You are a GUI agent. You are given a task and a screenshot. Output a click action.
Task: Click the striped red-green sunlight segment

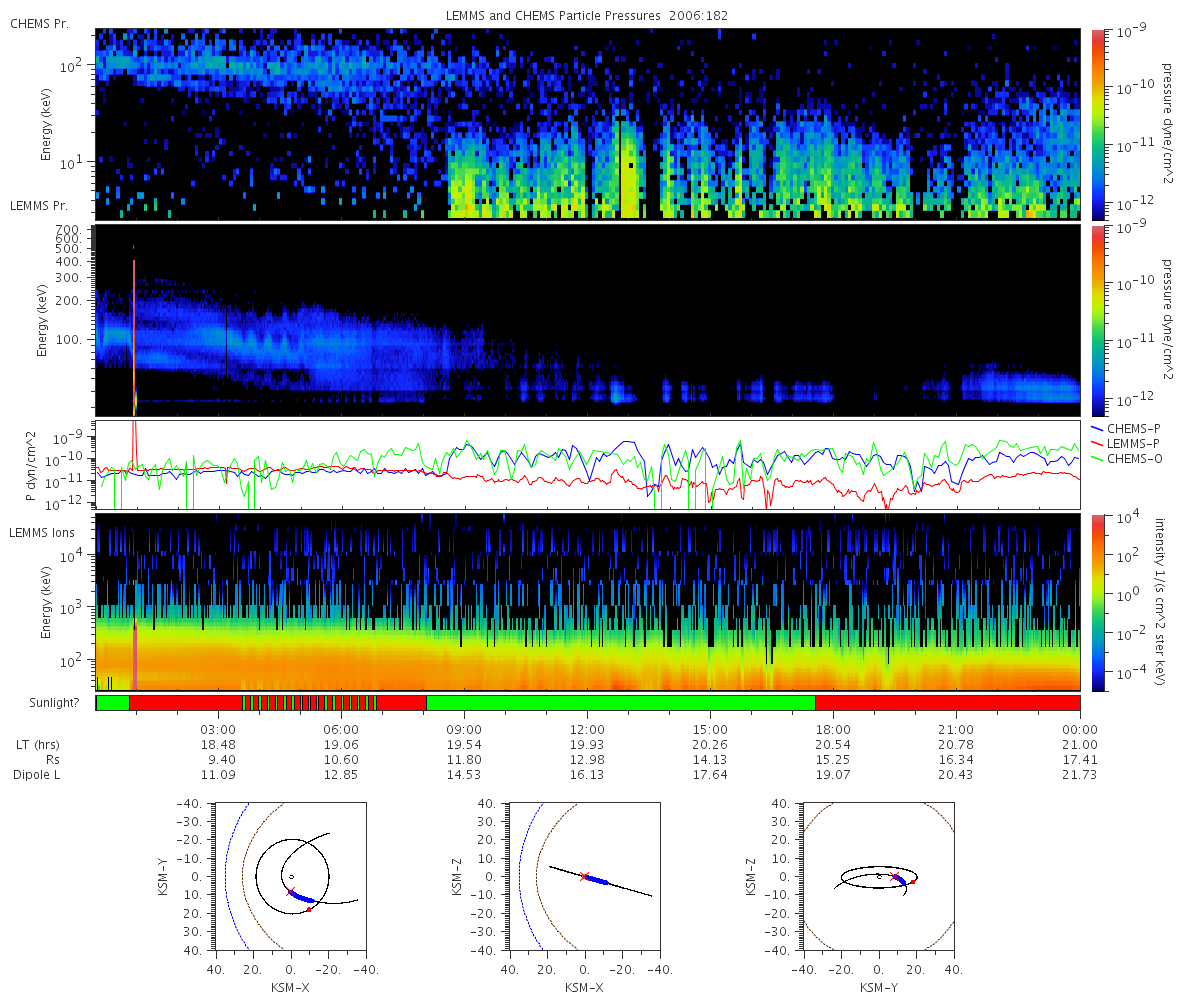tap(311, 703)
